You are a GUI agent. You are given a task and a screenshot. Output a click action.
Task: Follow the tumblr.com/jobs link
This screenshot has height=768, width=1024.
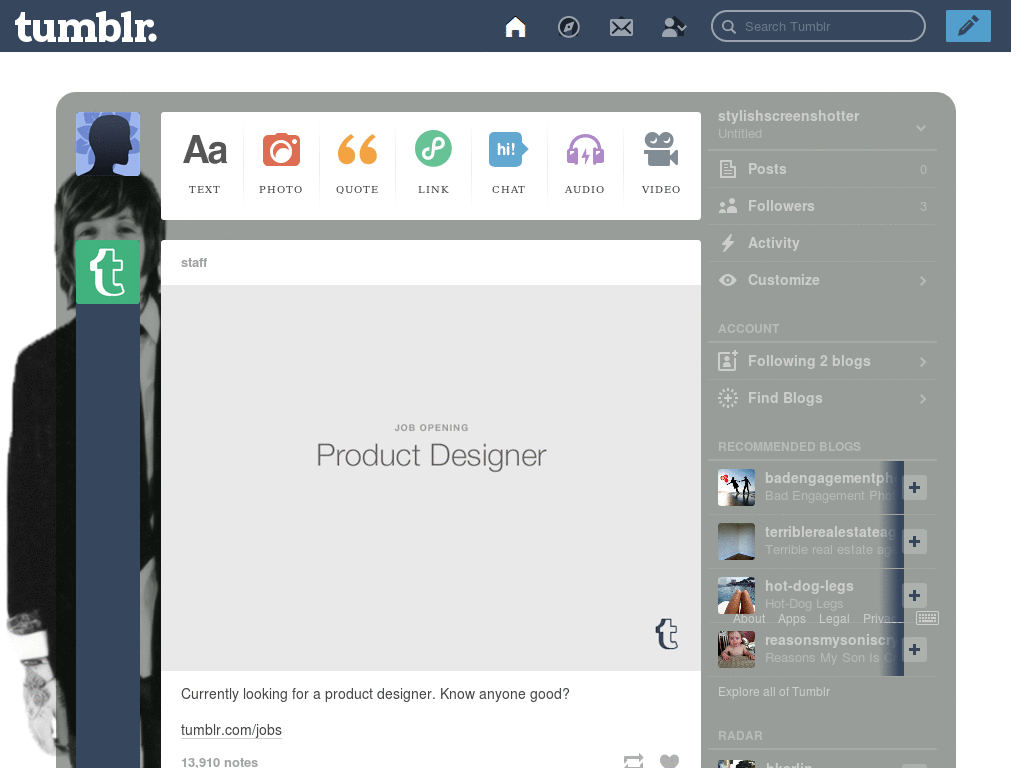coord(231,730)
